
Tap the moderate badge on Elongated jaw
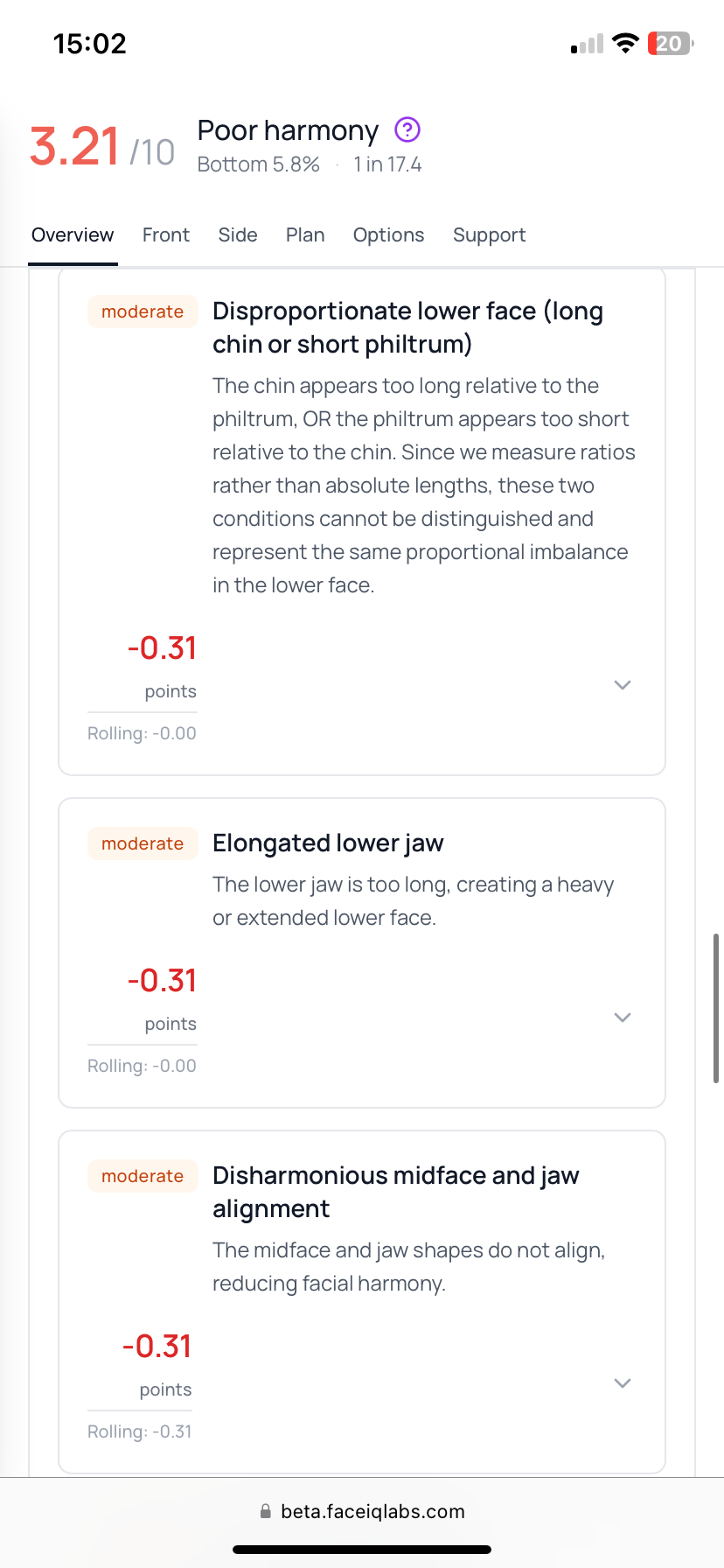[143, 843]
